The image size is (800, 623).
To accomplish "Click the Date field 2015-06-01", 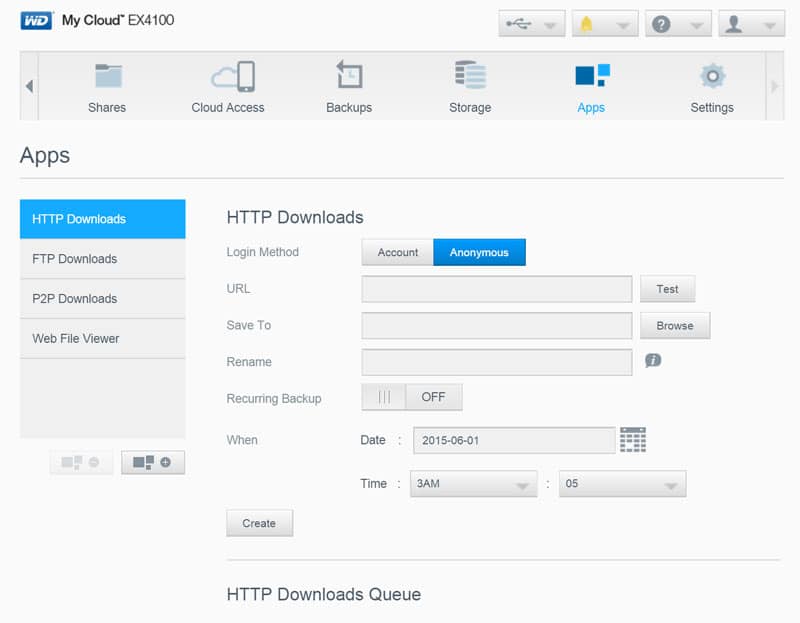I will pyautogui.click(x=514, y=440).
